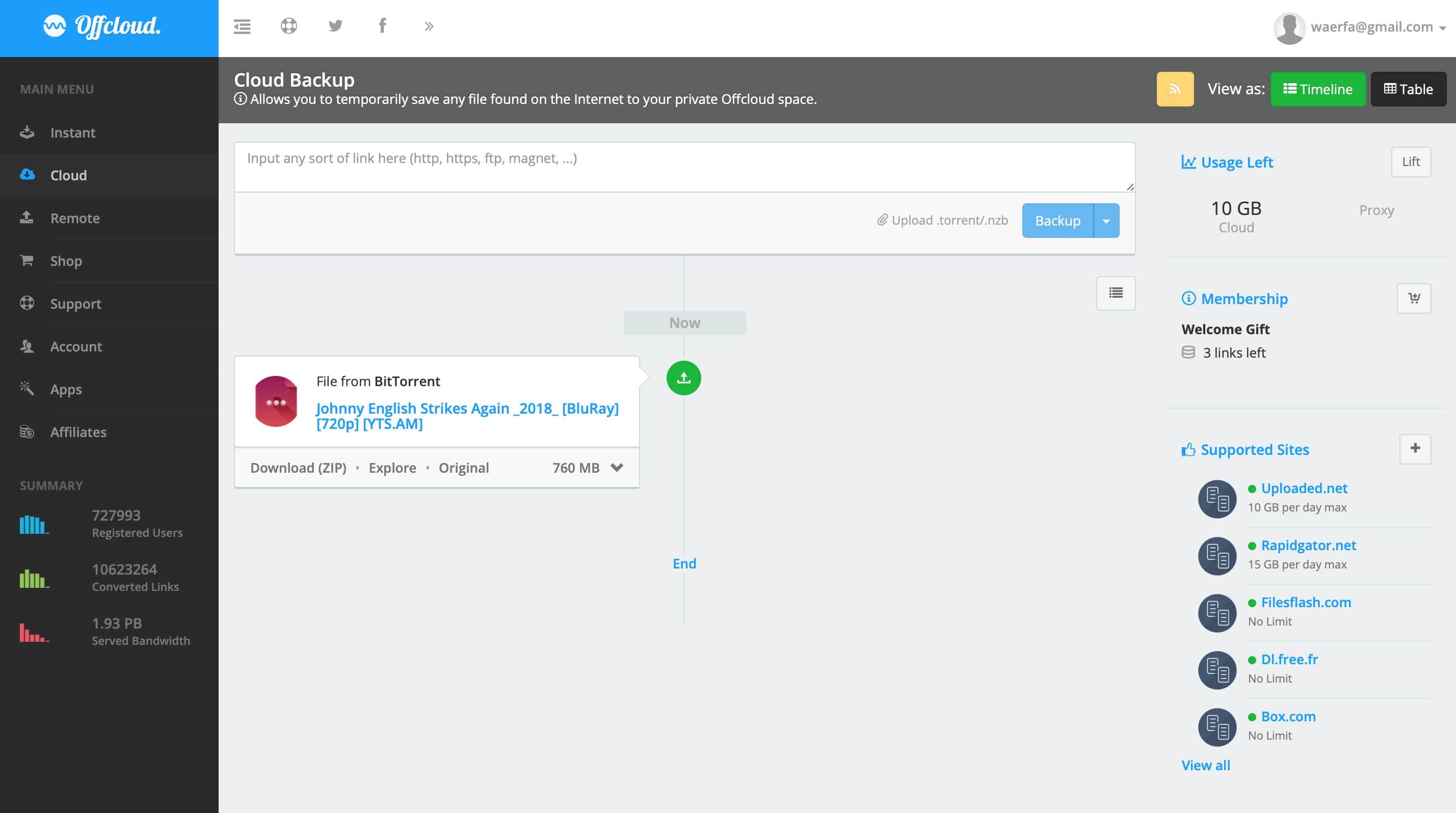The width and height of the screenshot is (1456, 813).
Task: Open Remote in the main menu
Action: [109, 218]
